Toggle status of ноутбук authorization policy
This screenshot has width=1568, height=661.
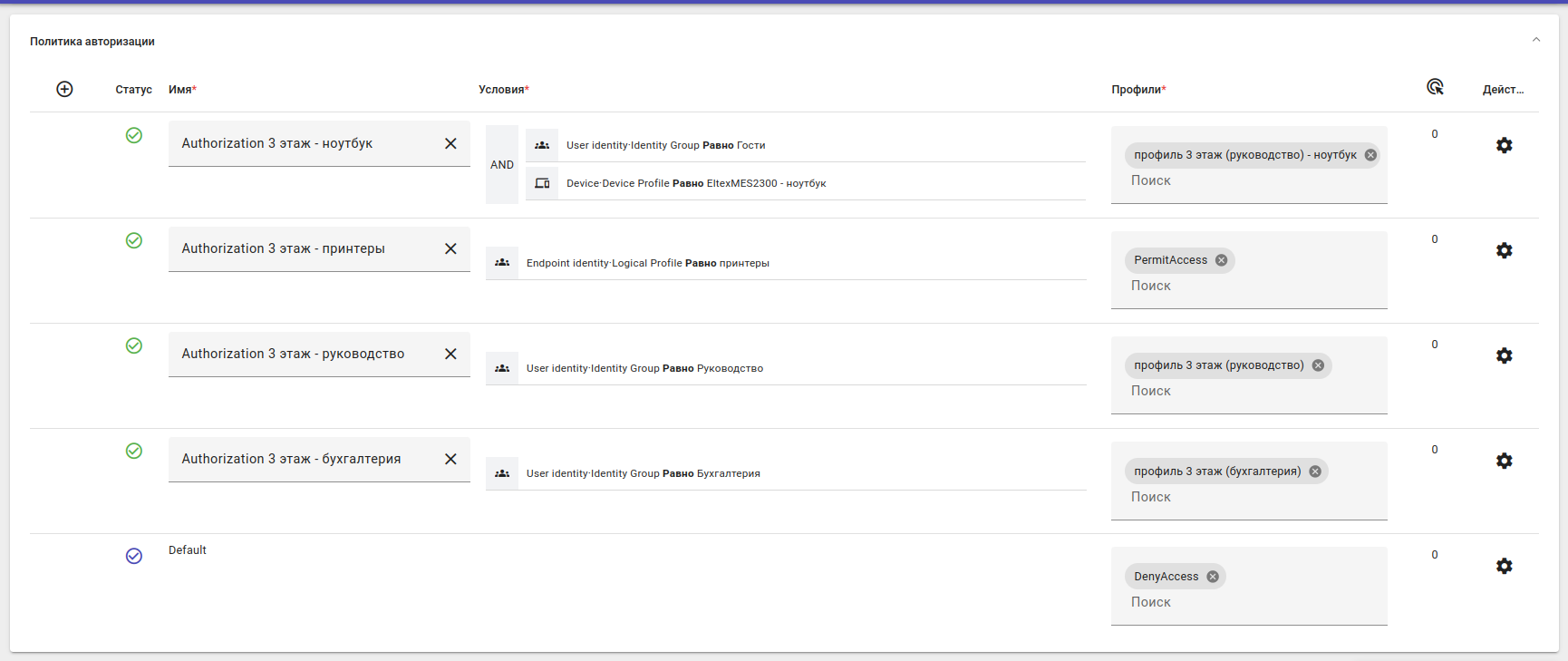point(134,135)
